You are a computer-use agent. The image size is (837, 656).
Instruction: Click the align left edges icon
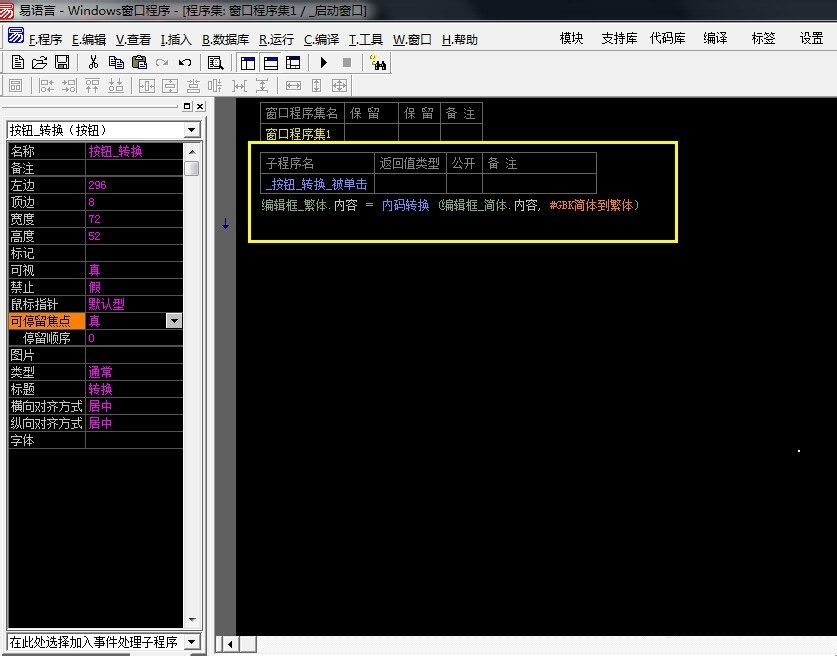(46, 85)
